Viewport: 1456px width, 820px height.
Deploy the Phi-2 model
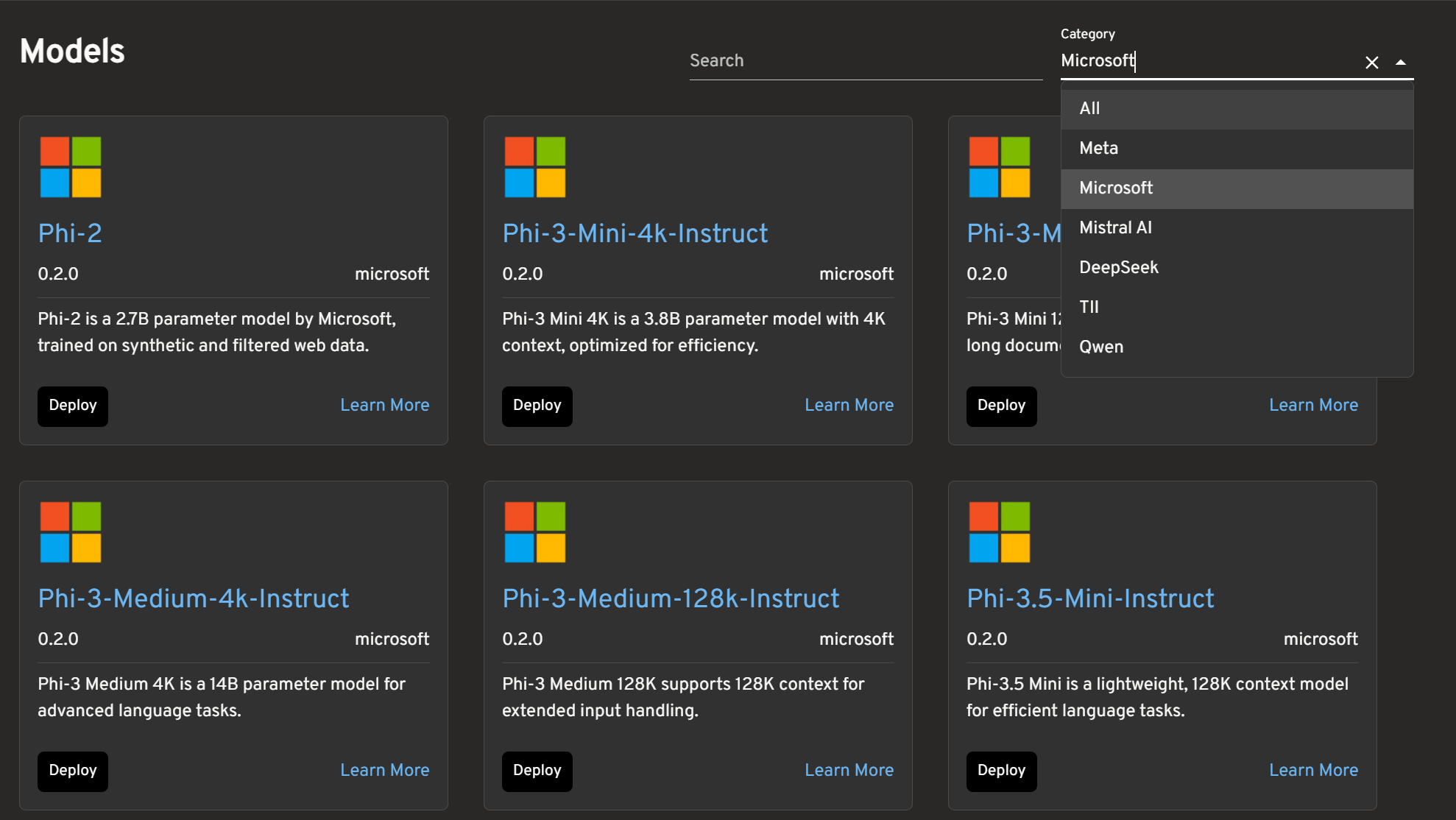tap(73, 406)
